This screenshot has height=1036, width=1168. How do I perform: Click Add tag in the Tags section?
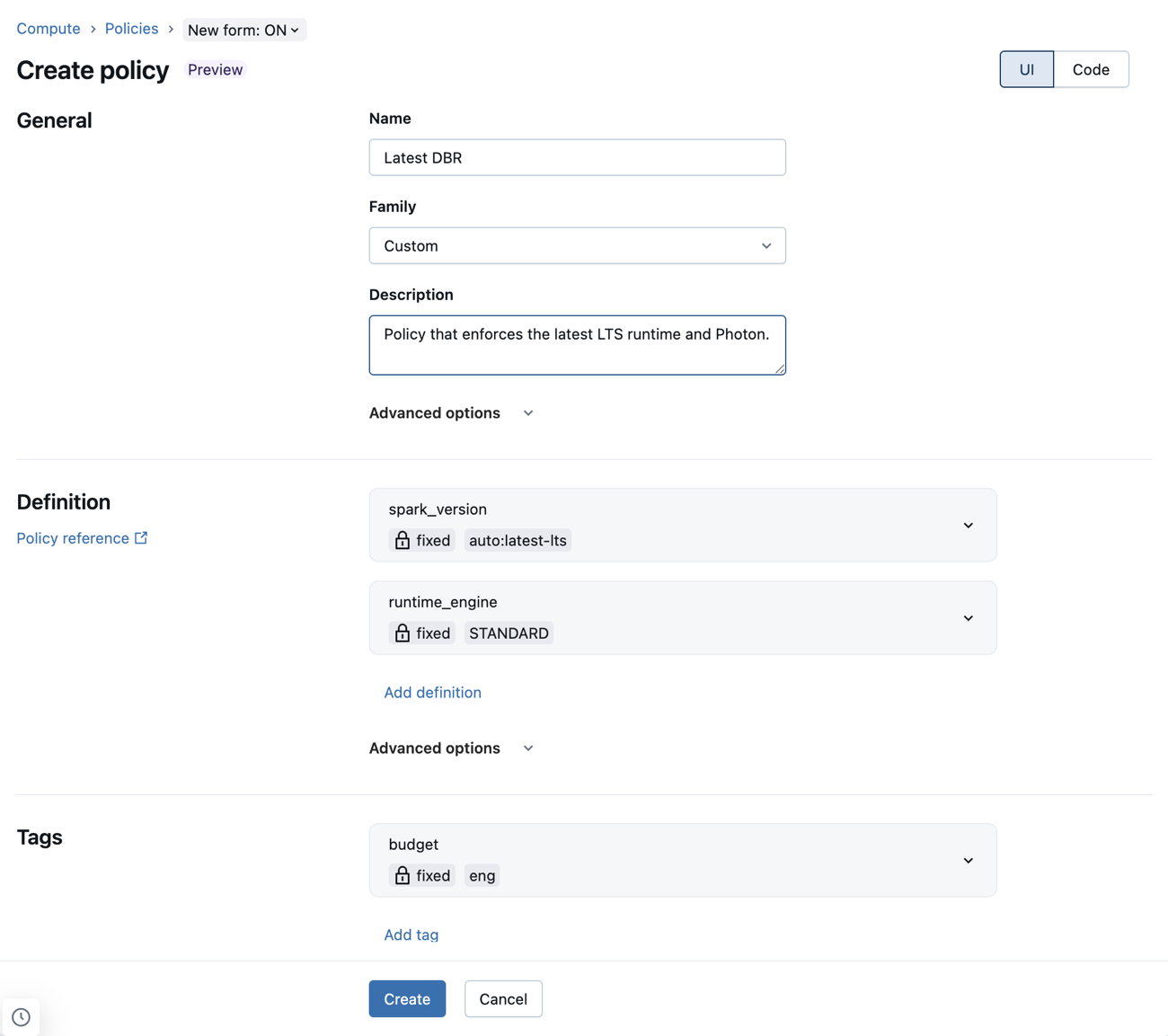(411, 934)
